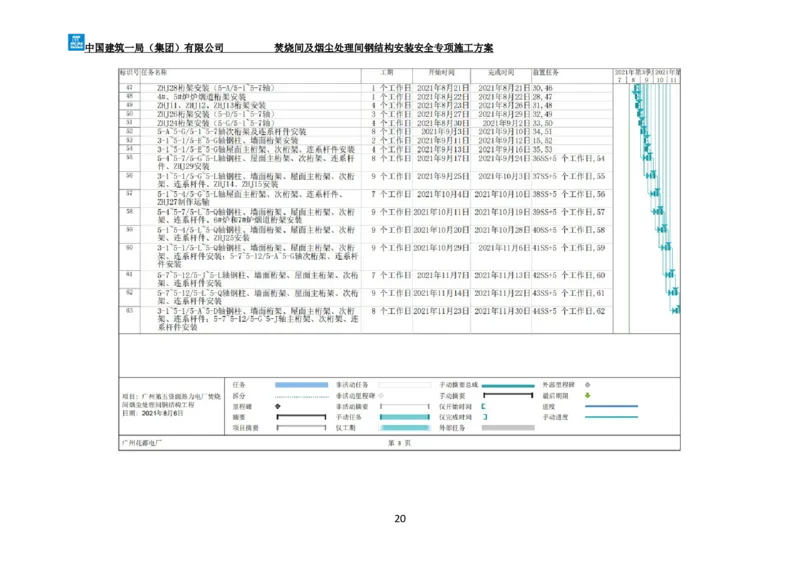
Task: Click the green deadline arrow symbol in legend
Action: point(587,395)
